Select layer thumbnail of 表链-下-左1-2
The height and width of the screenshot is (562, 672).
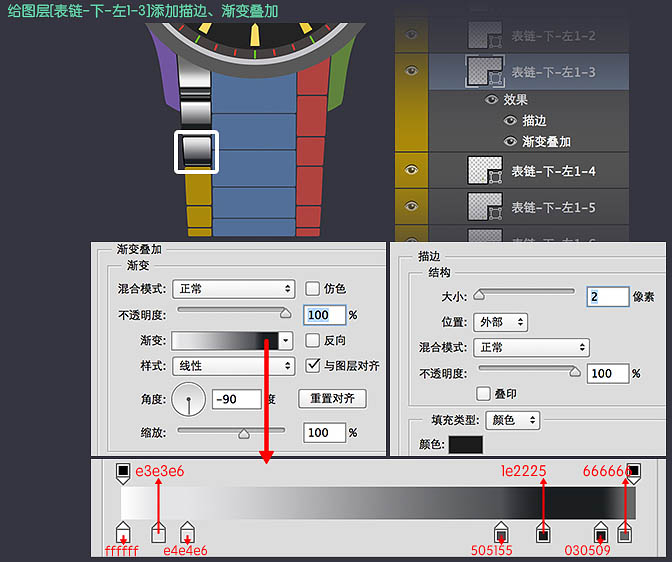pos(485,36)
